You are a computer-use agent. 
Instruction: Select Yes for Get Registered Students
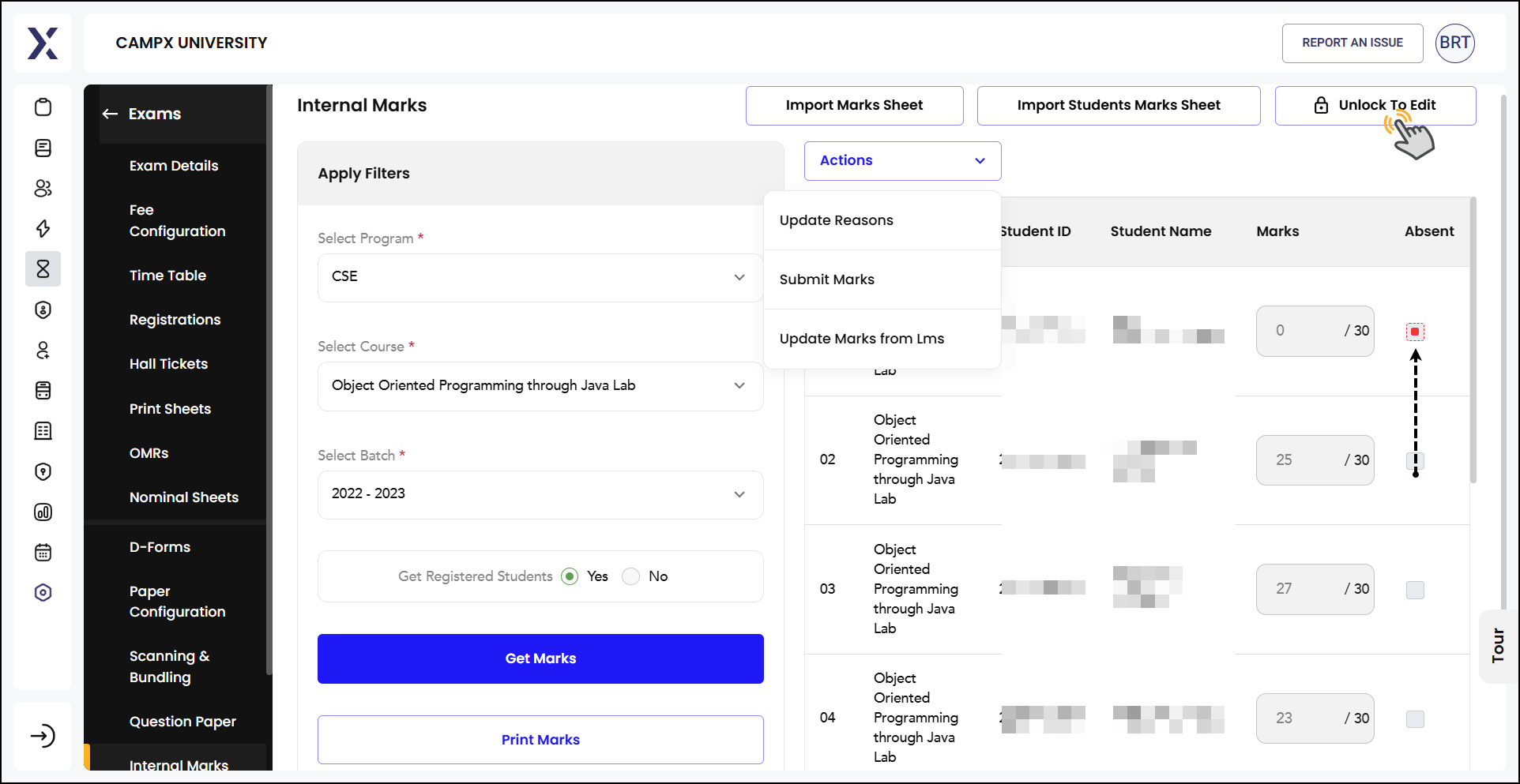[570, 576]
